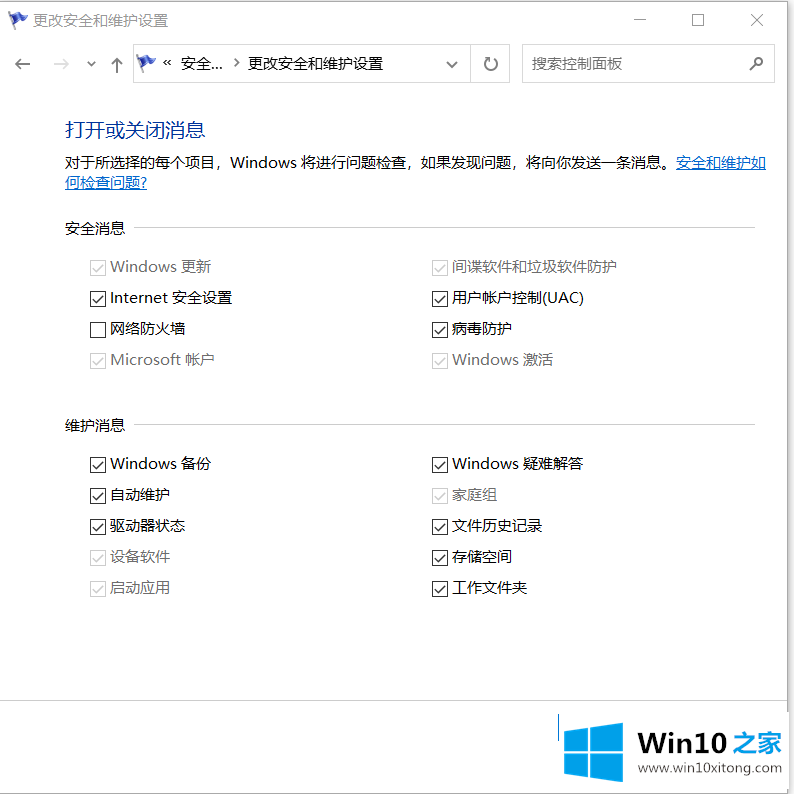Toggle the 设备软件 checkbox

click(98, 558)
